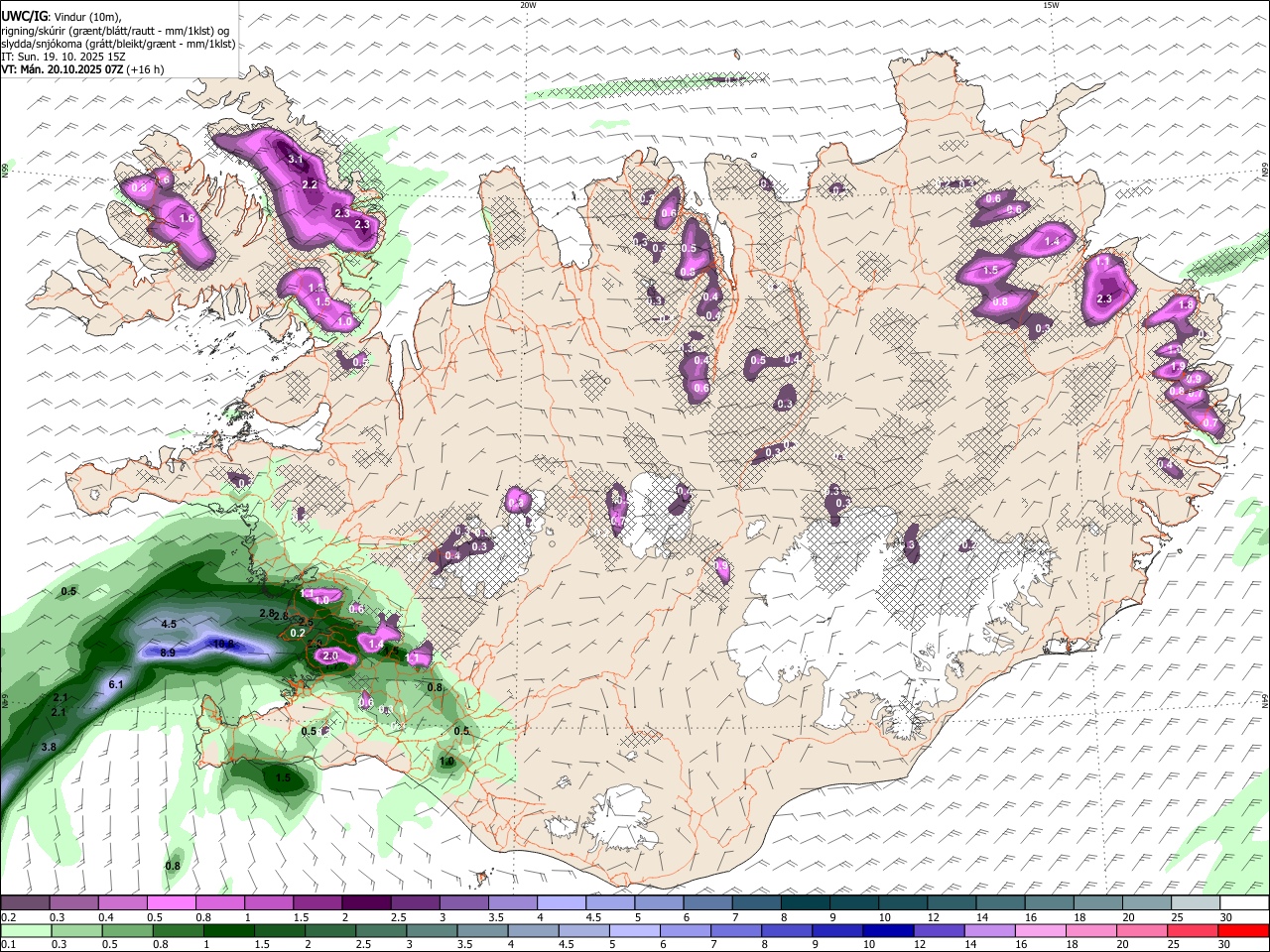The height and width of the screenshot is (952, 1270).
Task: Select lower legend swatch between 0.1 and 0.3
Action: (25, 930)
